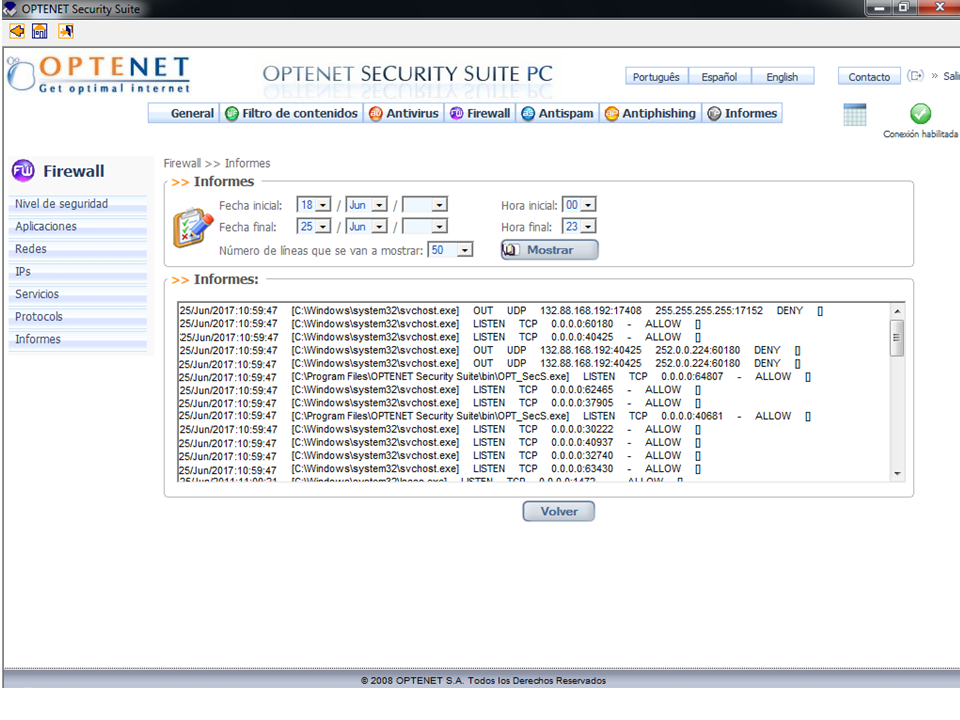Screen dimensions: 960x720
Task: Open the calendar grid icon
Action: pyautogui.click(x=854, y=114)
